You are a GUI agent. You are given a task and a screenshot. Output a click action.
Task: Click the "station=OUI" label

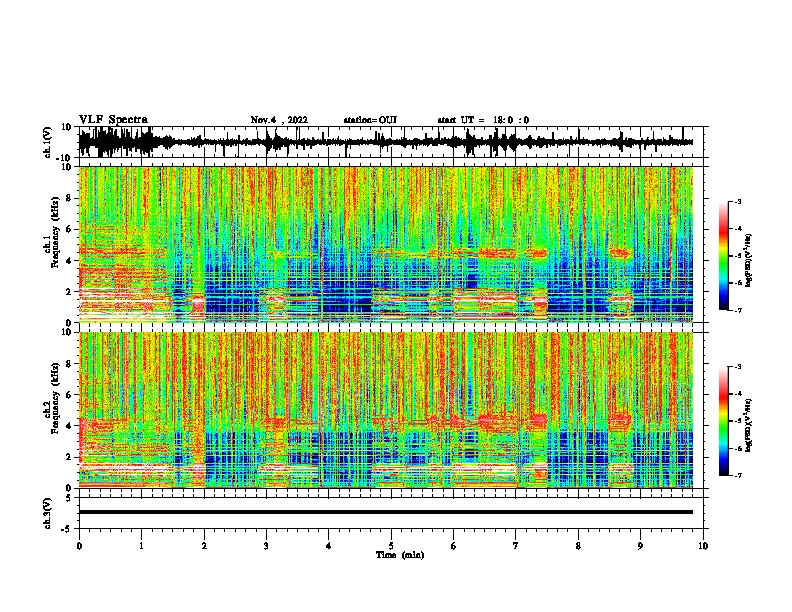pyautogui.click(x=370, y=120)
